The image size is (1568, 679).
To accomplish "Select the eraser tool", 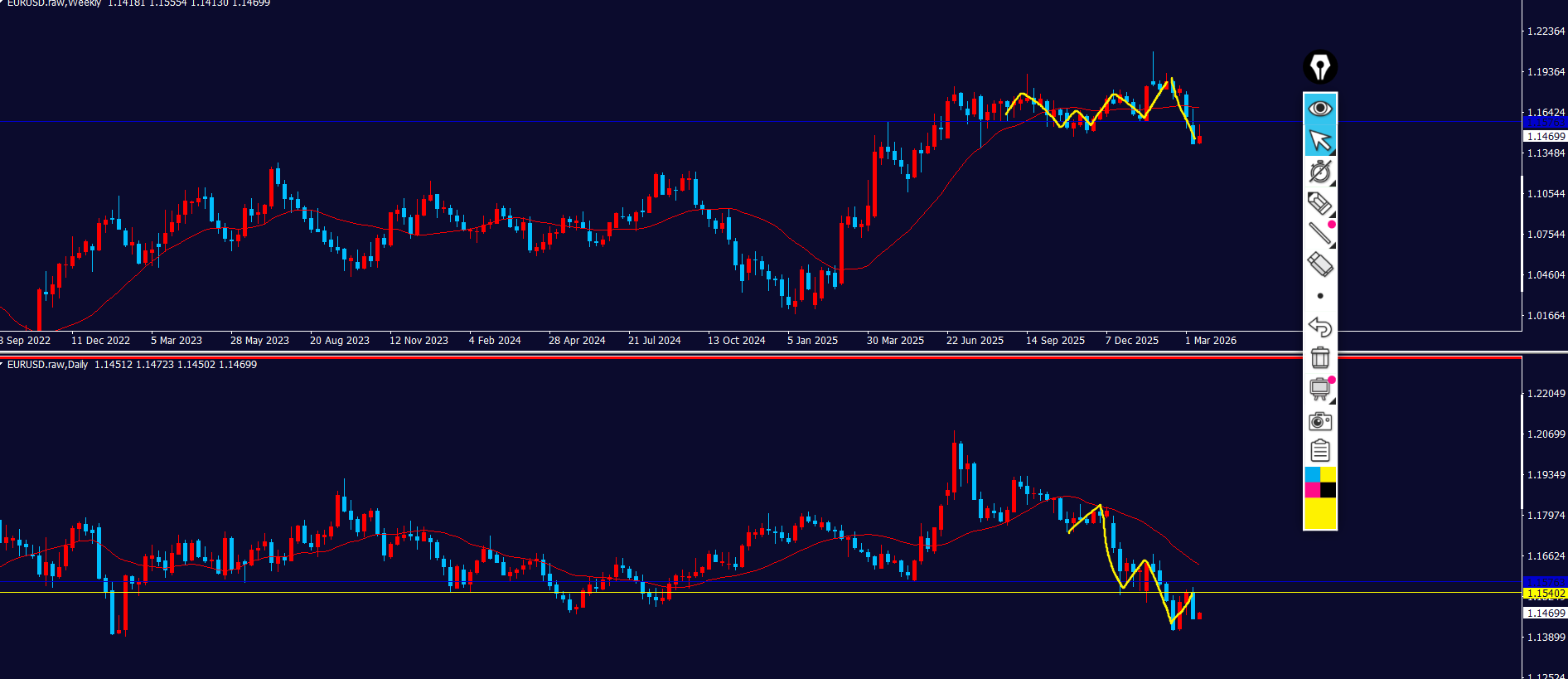I will [1319, 265].
